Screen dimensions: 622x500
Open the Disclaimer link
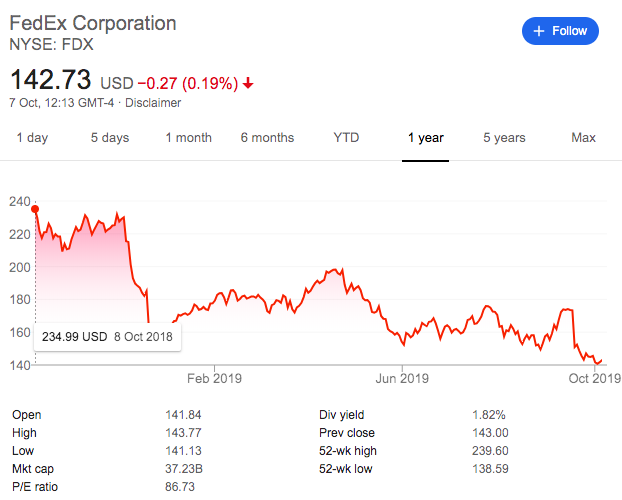coord(153,103)
